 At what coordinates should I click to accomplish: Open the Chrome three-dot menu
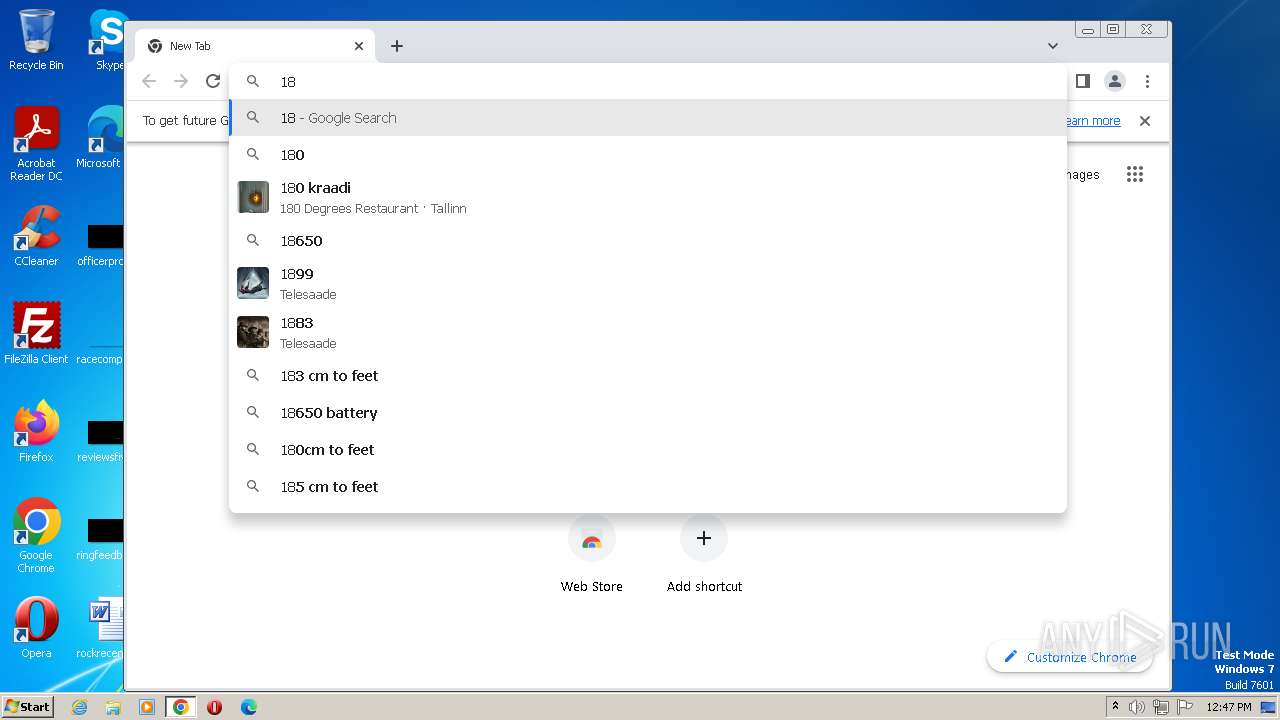pos(1147,81)
